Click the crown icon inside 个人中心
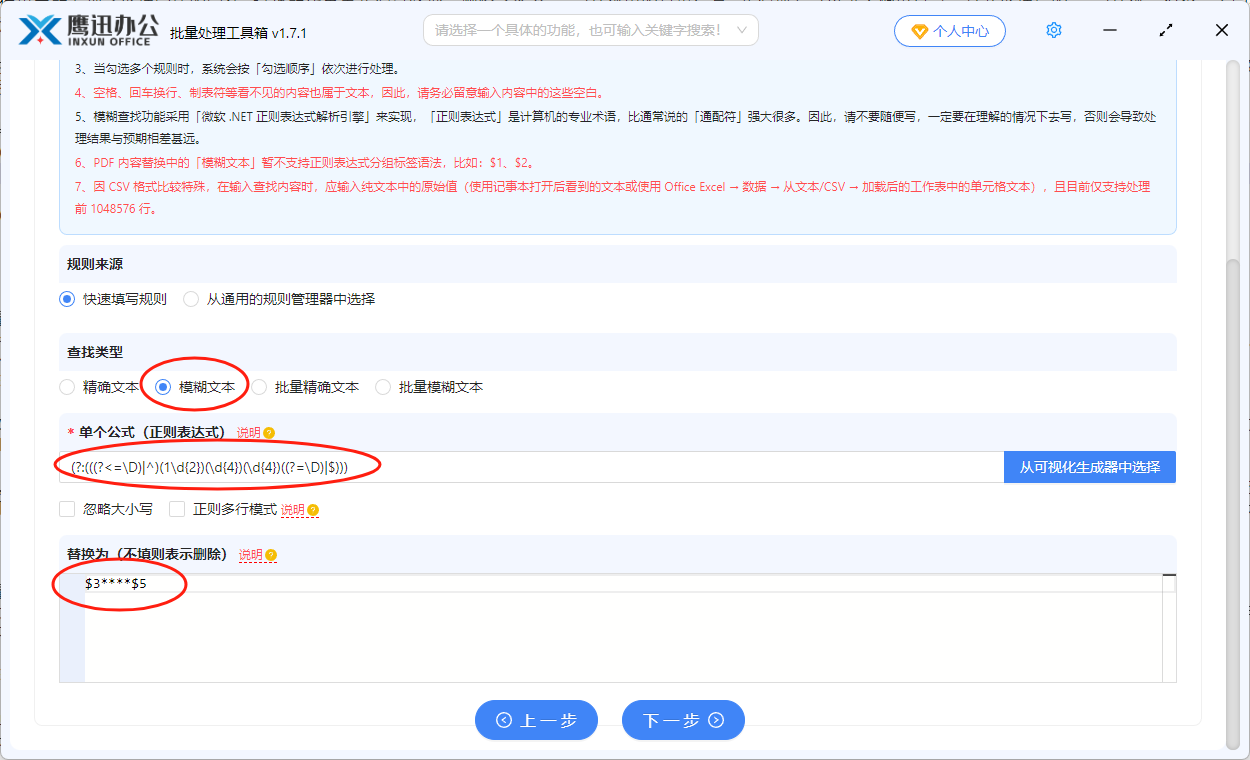 pyautogui.click(x=921, y=31)
